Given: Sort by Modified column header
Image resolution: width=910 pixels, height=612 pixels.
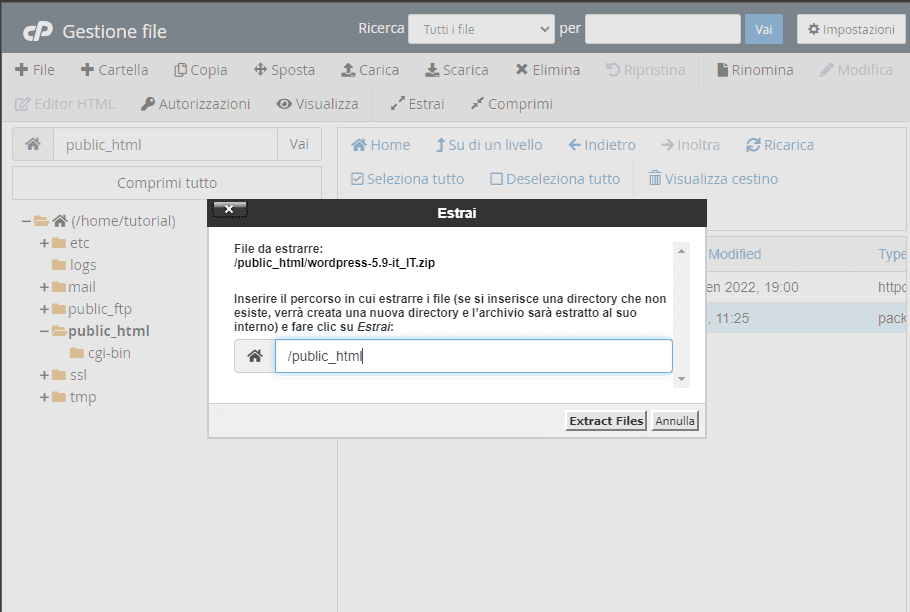Looking at the screenshot, I should 735,254.
